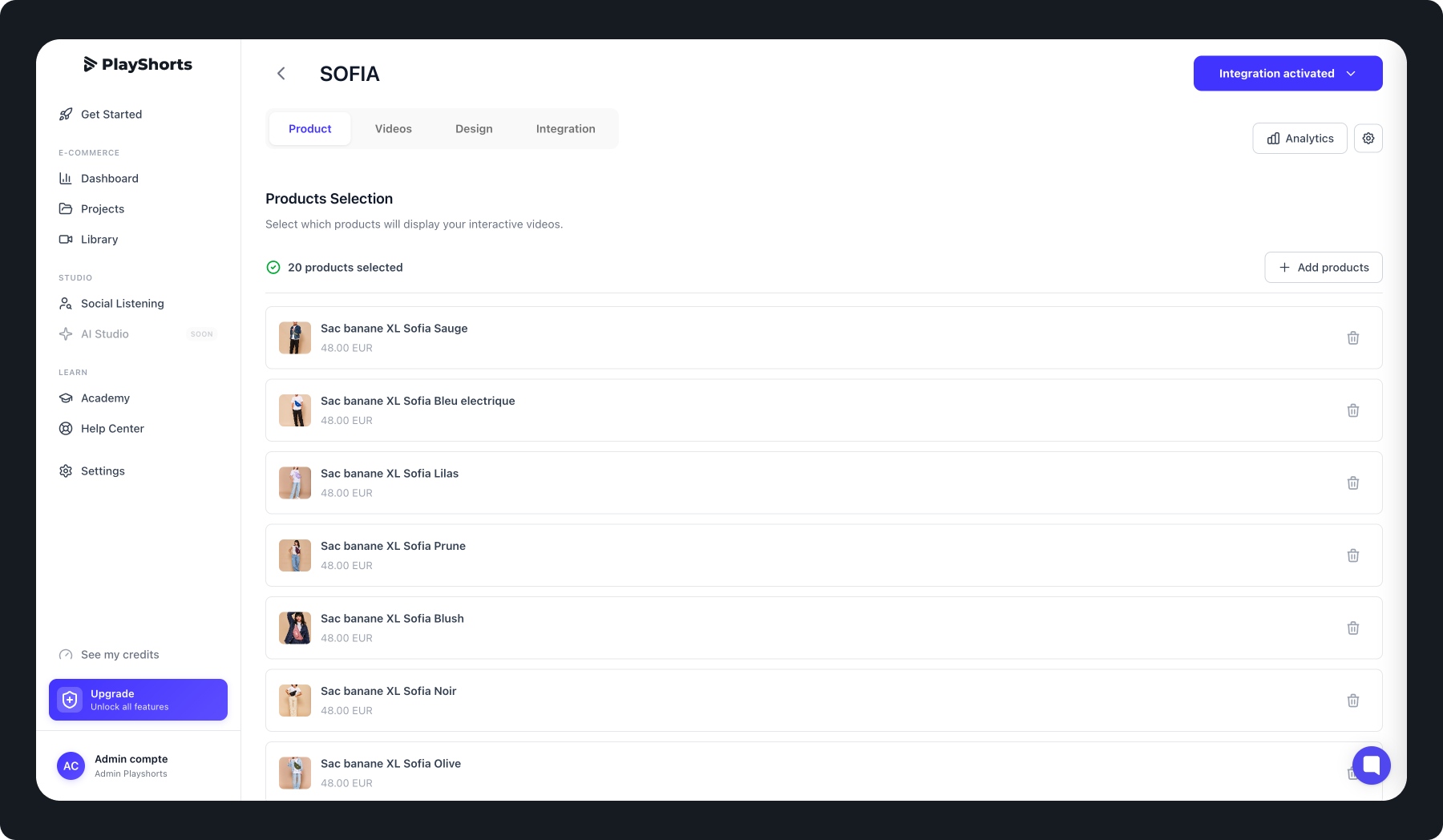The width and height of the screenshot is (1443, 840).
Task: Click the Upgrade shield icon
Action: 71,700
